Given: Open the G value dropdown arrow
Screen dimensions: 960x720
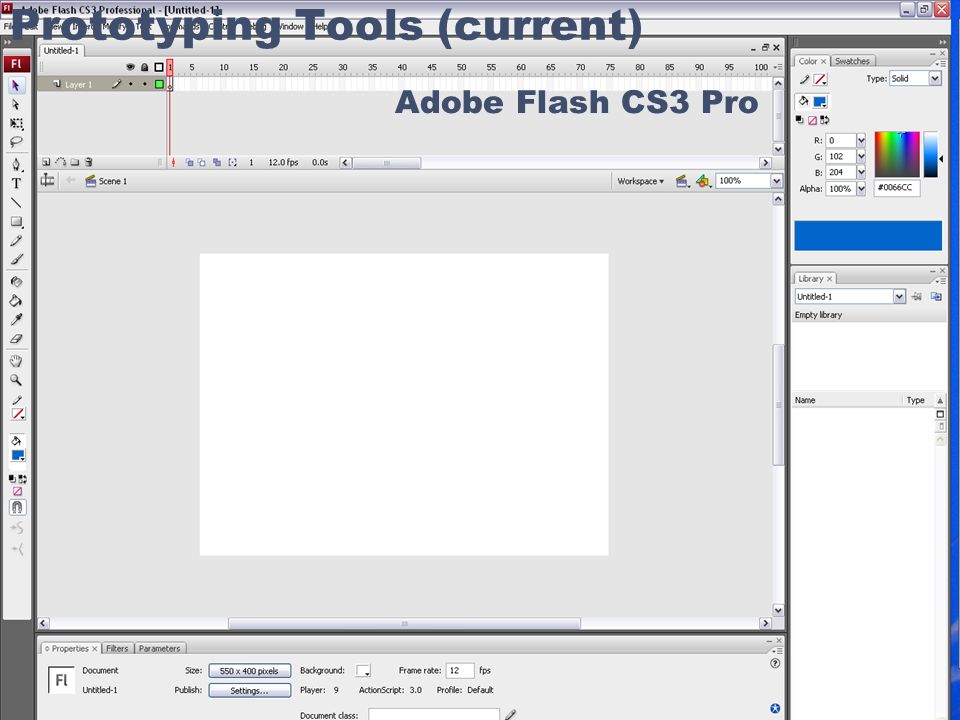Looking at the screenshot, I should click(x=861, y=156).
